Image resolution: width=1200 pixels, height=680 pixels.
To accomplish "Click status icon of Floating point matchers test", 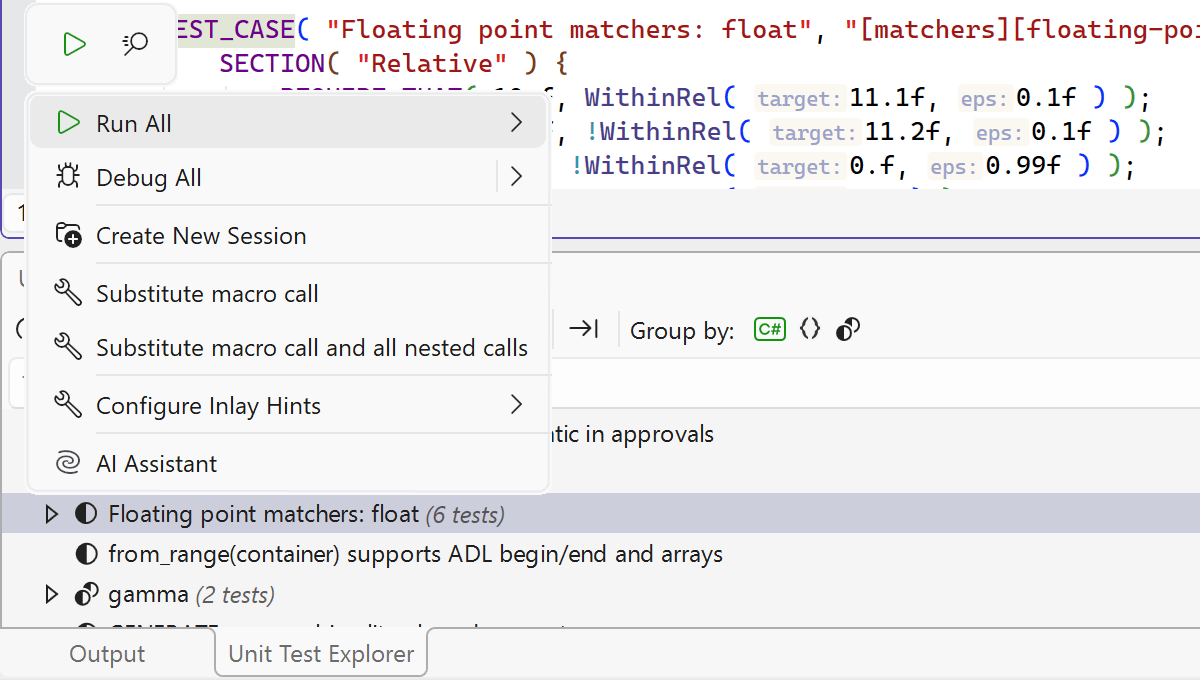I will click(87, 515).
